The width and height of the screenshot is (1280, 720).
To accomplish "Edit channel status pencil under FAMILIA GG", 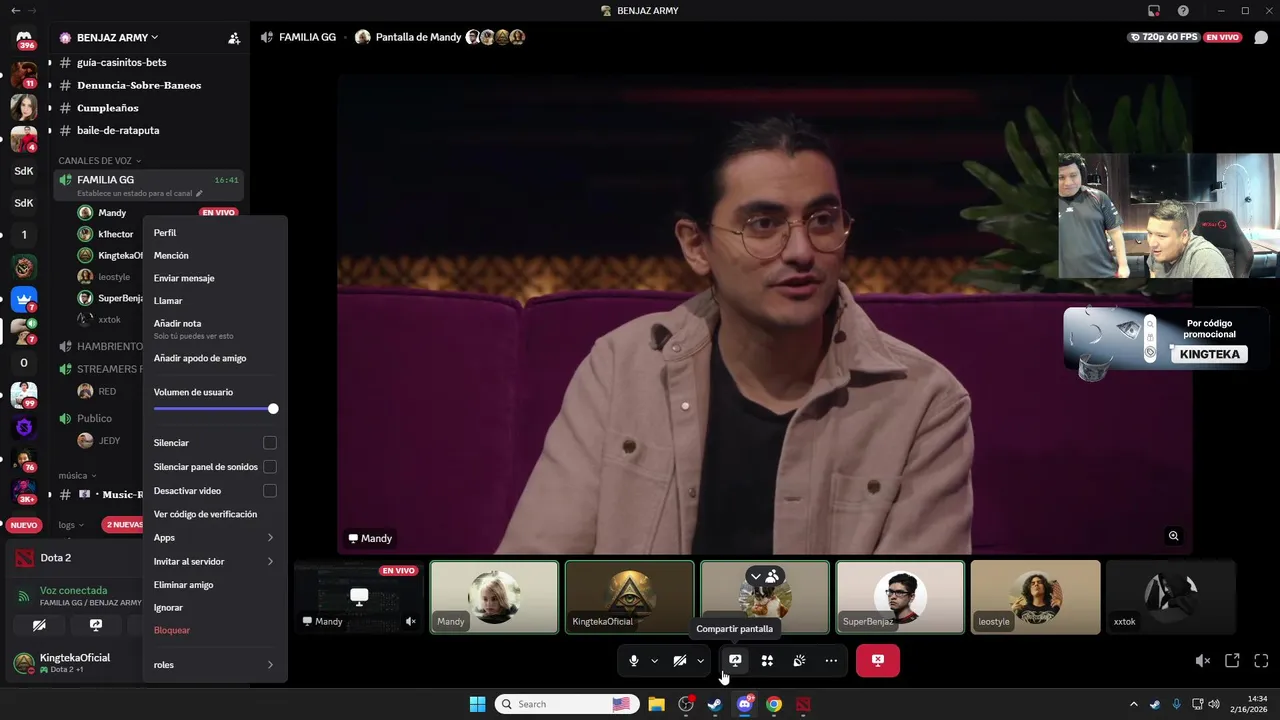I will [199, 193].
